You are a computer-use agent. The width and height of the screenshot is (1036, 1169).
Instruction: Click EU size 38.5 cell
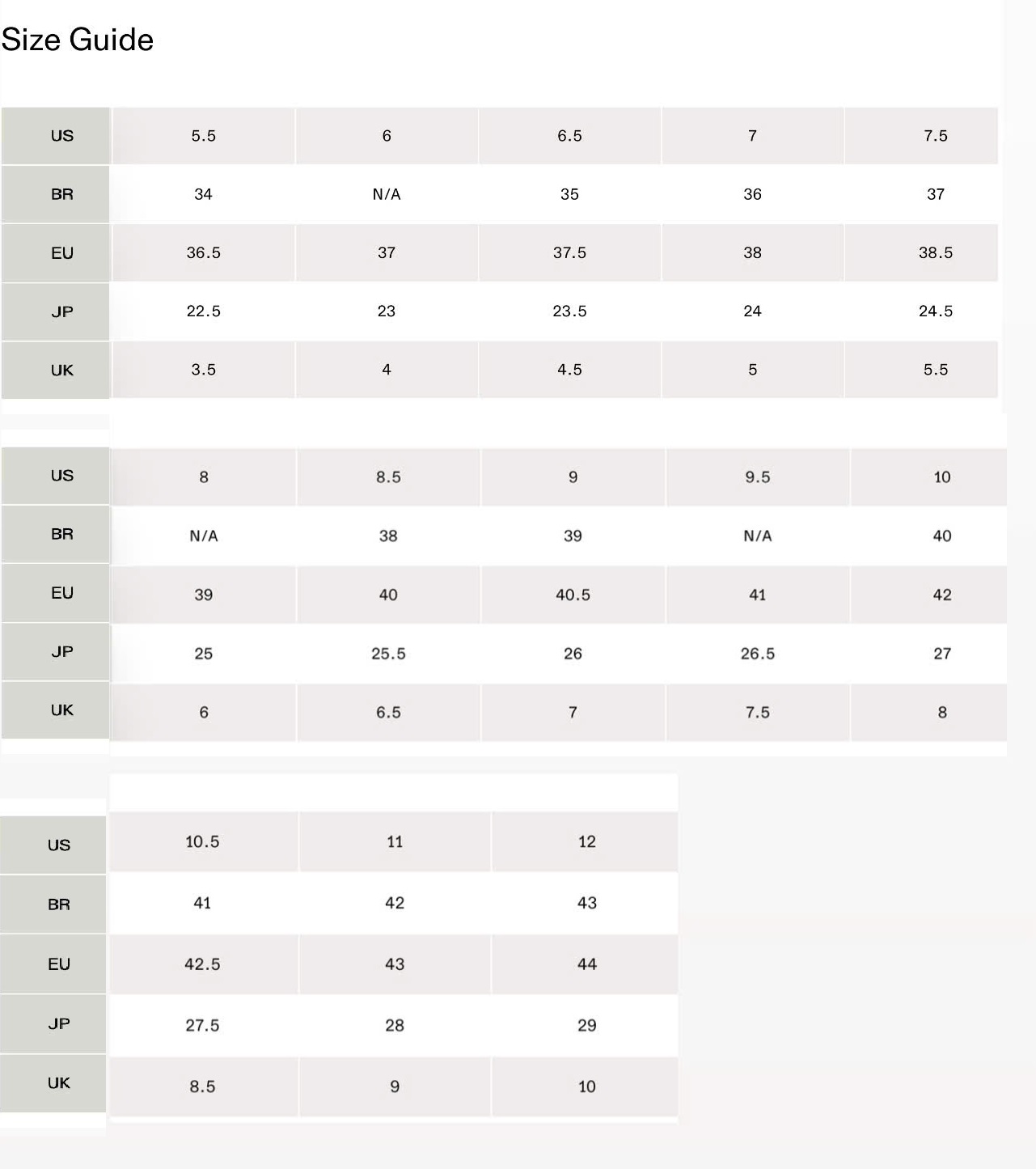[935, 253]
